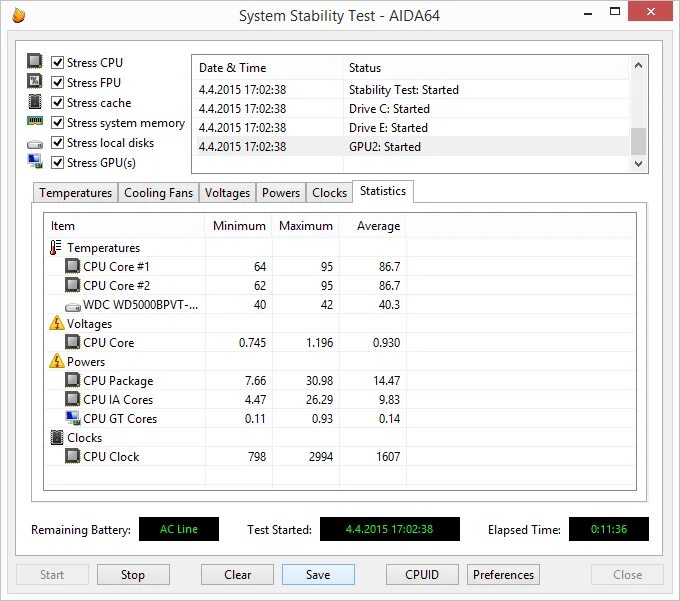Click the 2994 maximum clock value

coord(321,457)
